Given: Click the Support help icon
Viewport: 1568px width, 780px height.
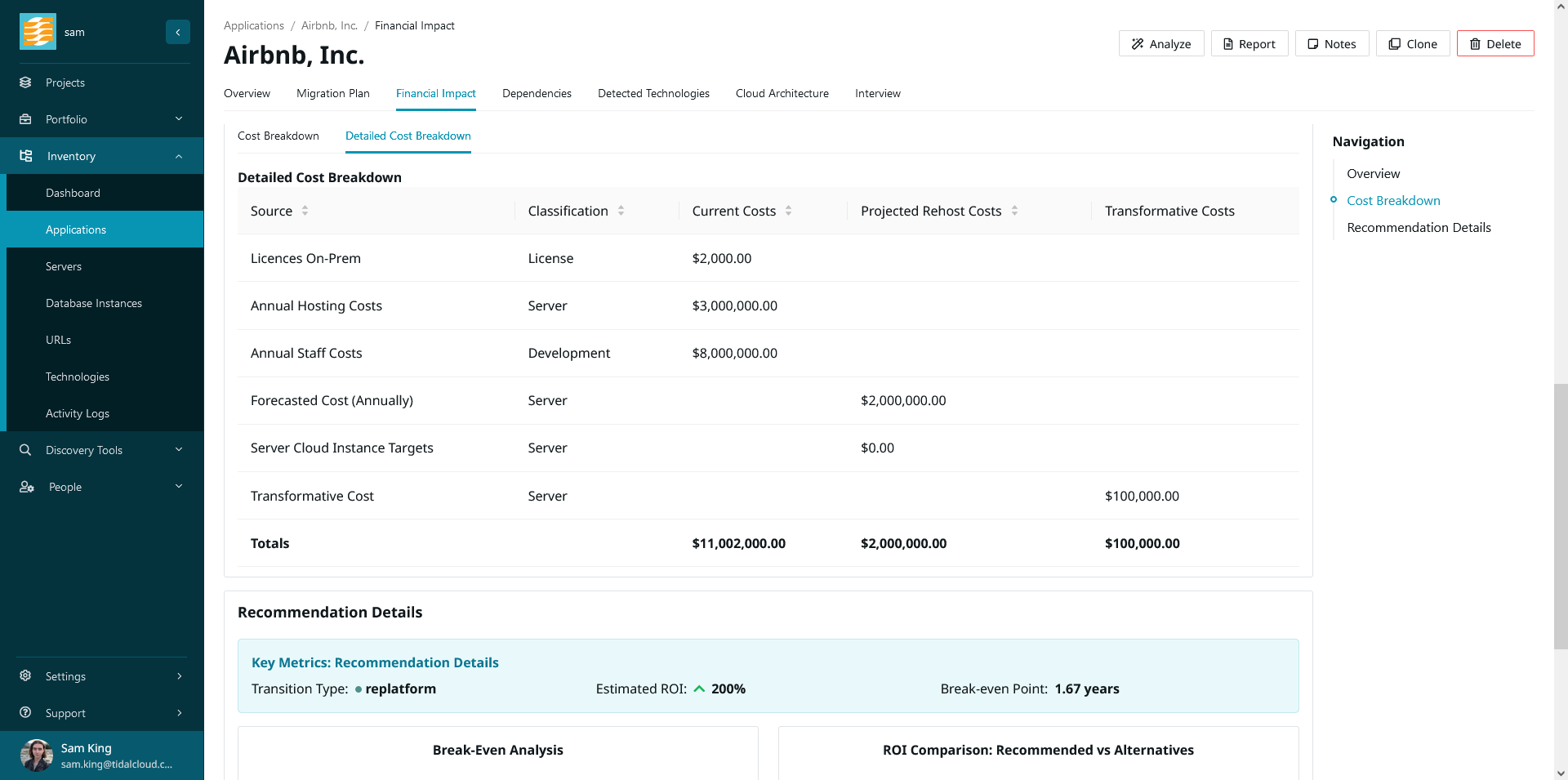Looking at the screenshot, I should [25, 713].
